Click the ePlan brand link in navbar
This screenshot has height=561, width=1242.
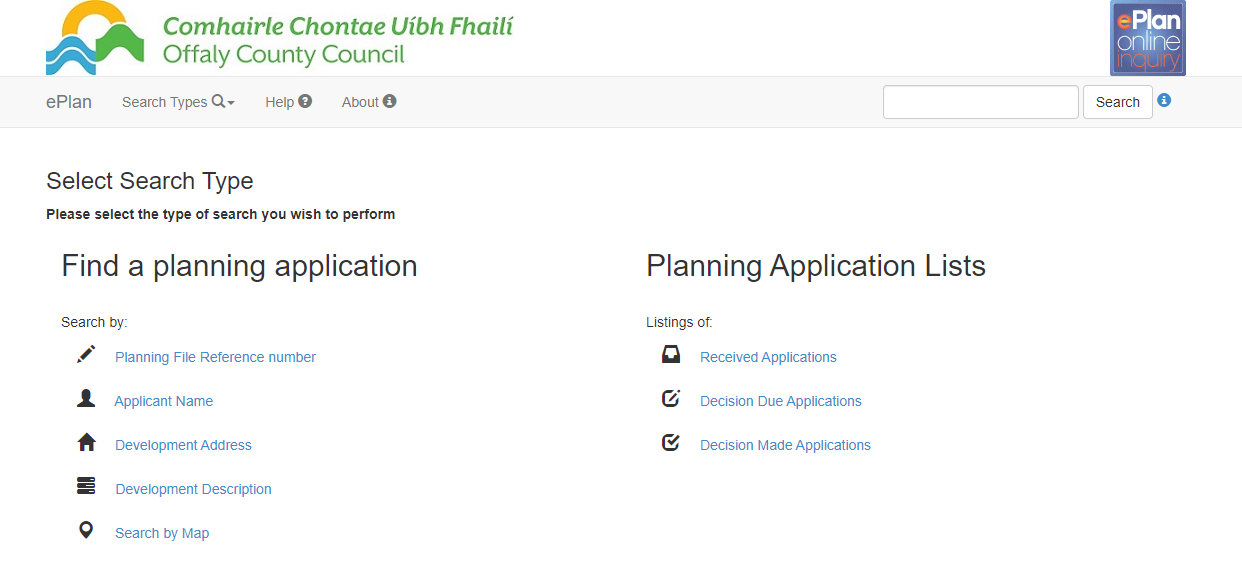69,102
